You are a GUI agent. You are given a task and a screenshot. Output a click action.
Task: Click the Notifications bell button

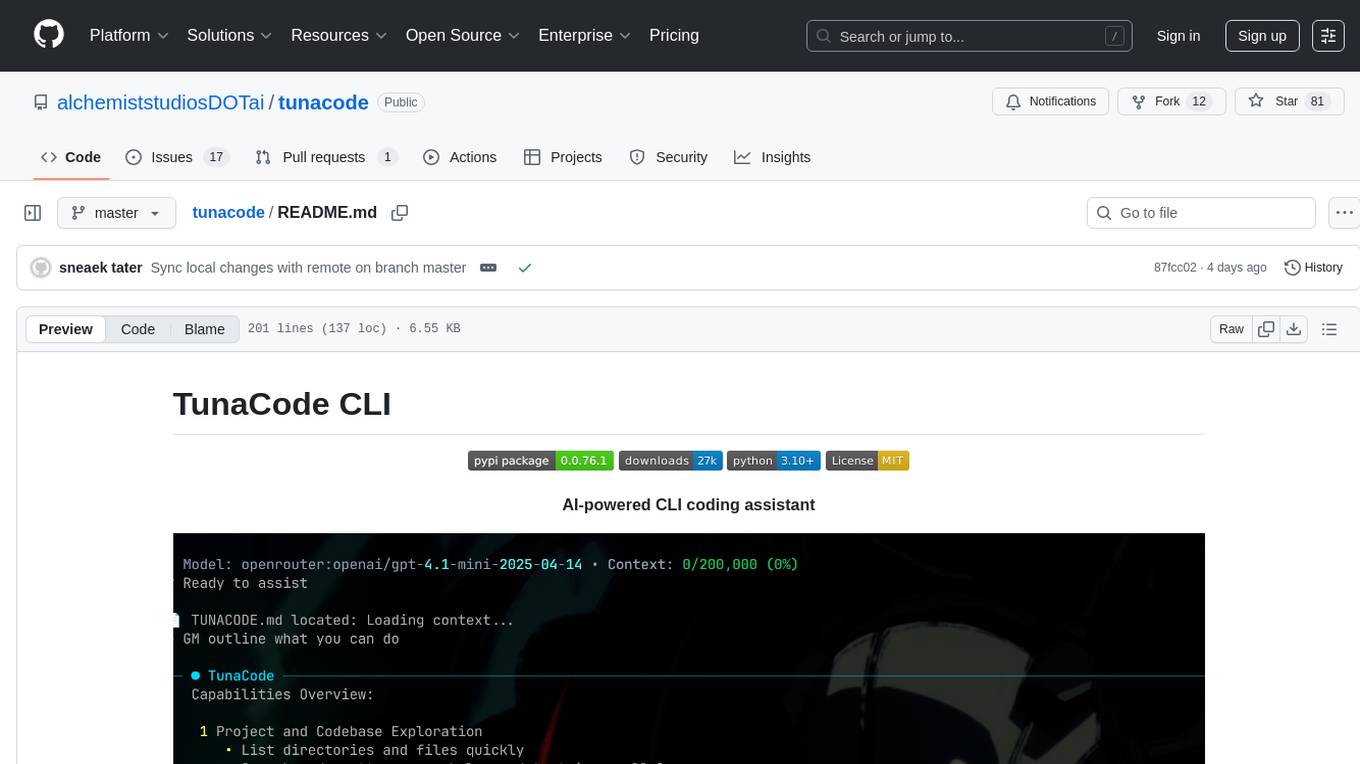[x=1051, y=101]
